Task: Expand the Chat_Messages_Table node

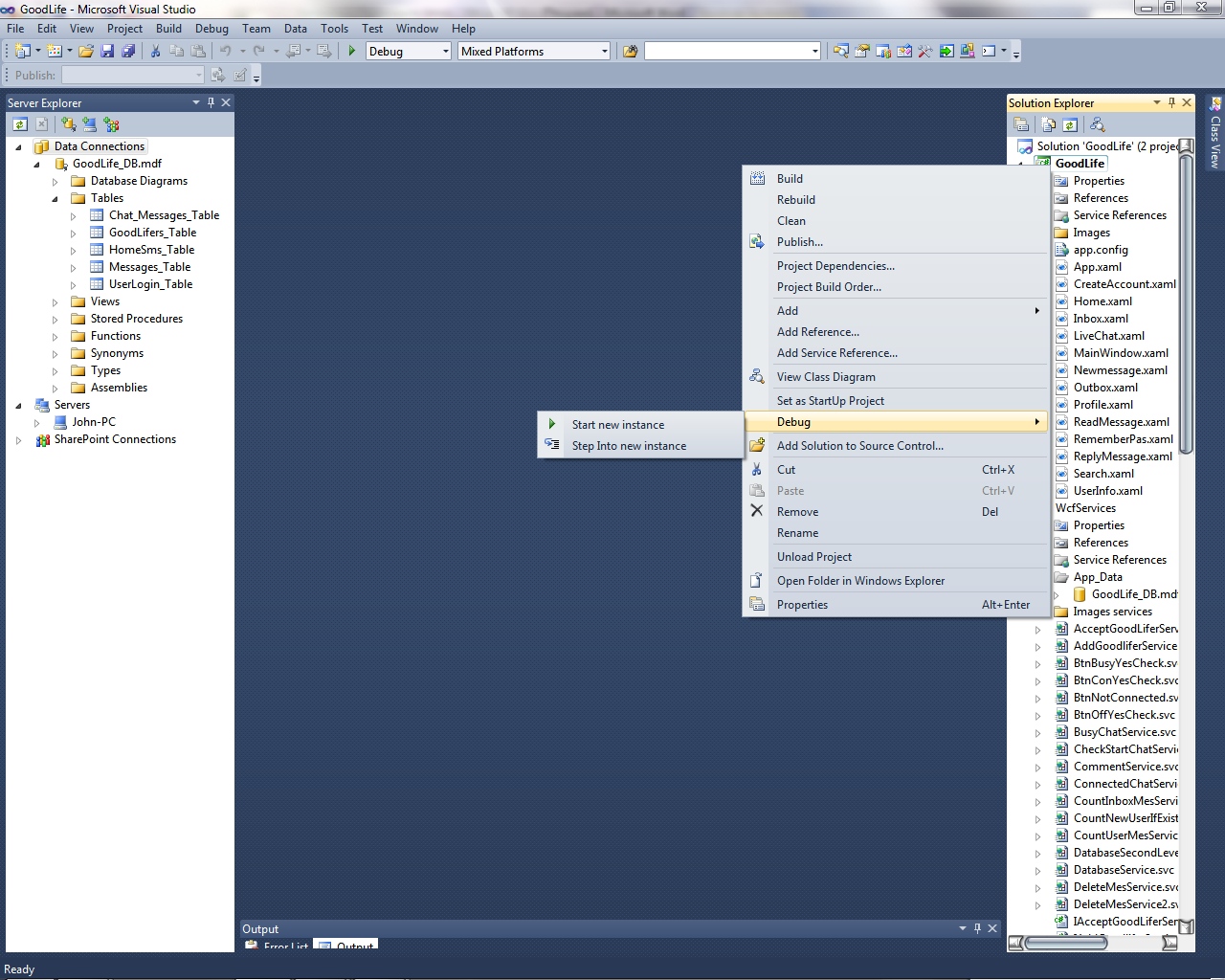Action: click(x=73, y=216)
